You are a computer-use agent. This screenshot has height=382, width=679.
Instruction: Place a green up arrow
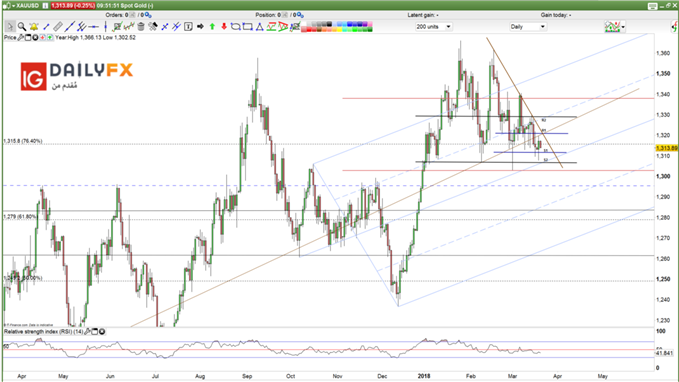(x=212, y=26)
